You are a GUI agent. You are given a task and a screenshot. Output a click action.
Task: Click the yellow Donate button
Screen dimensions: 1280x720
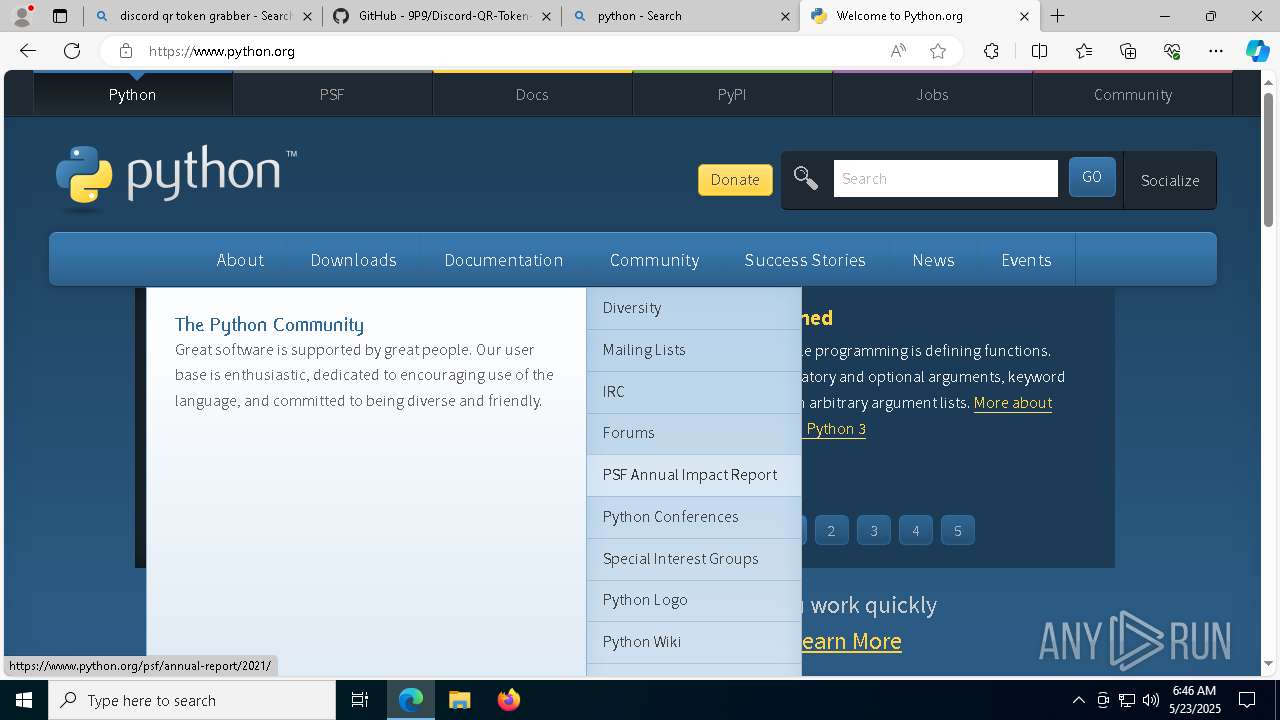click(735, 180)
